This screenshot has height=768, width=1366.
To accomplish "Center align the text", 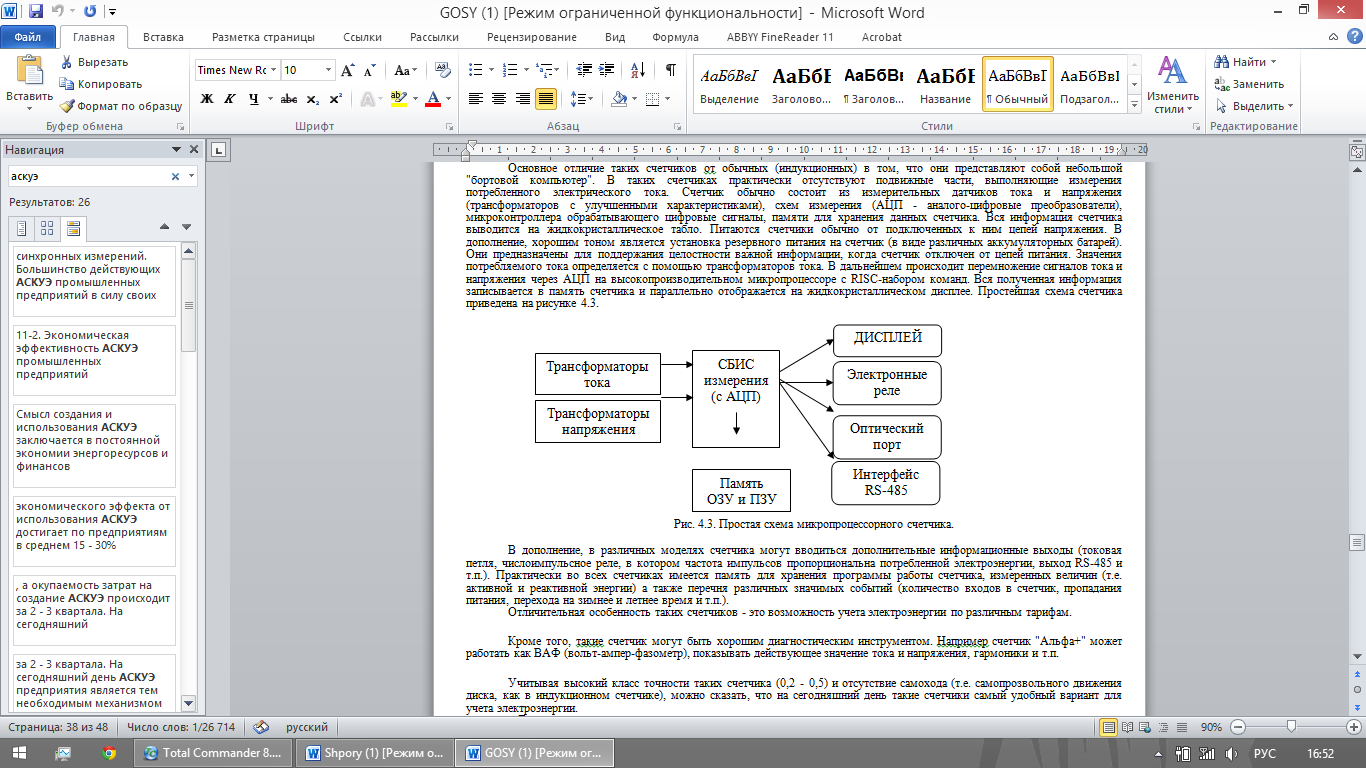I will (499, 99).
